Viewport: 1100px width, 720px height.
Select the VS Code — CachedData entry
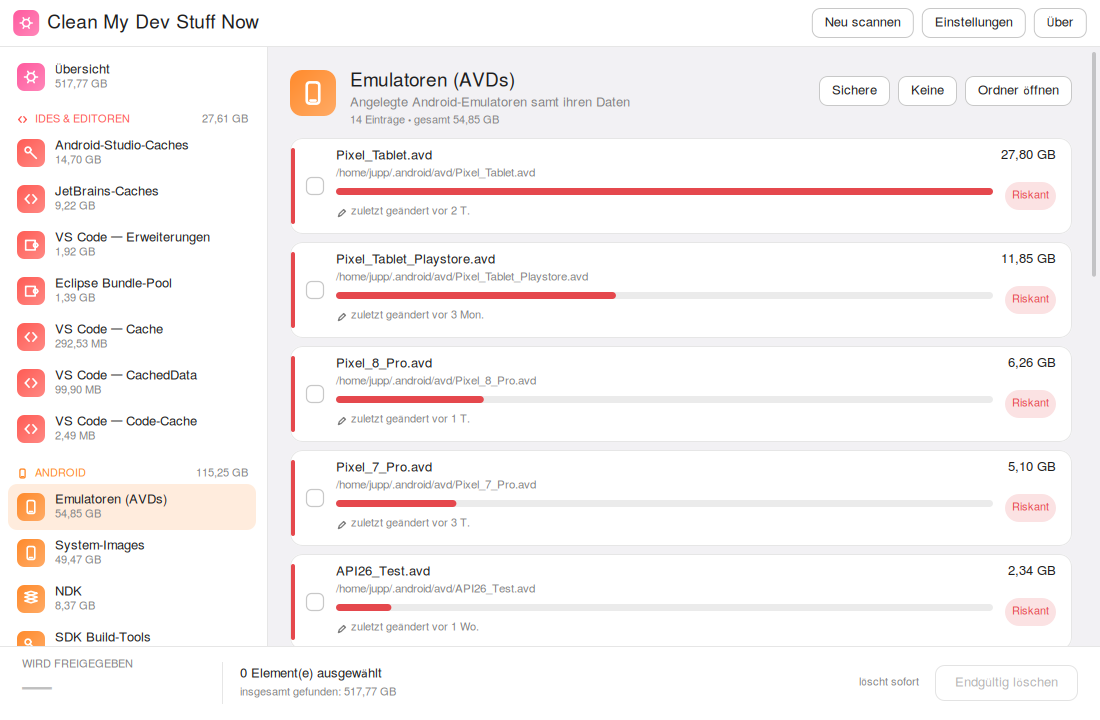(x=132, y=382)
